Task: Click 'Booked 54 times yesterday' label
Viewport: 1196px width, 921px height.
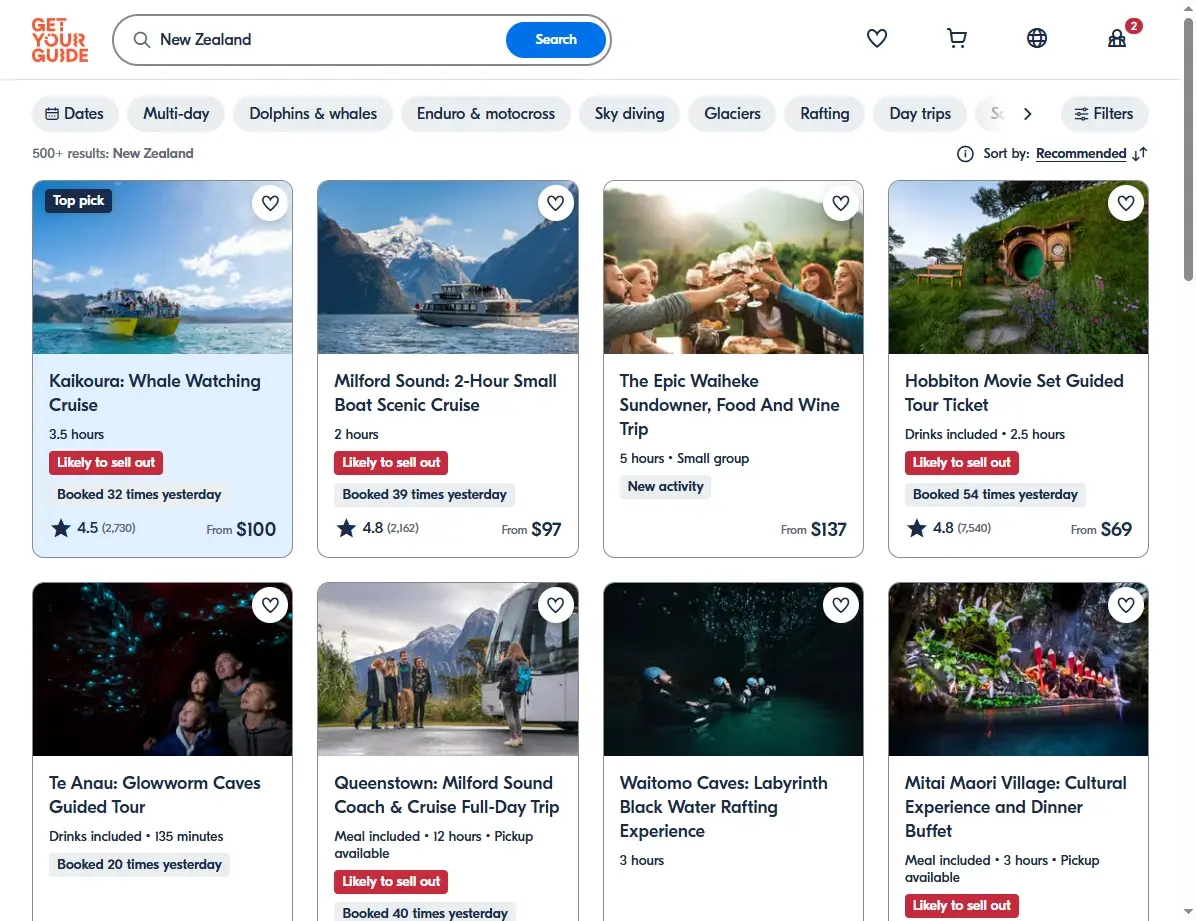Action: tap(995, 494)
